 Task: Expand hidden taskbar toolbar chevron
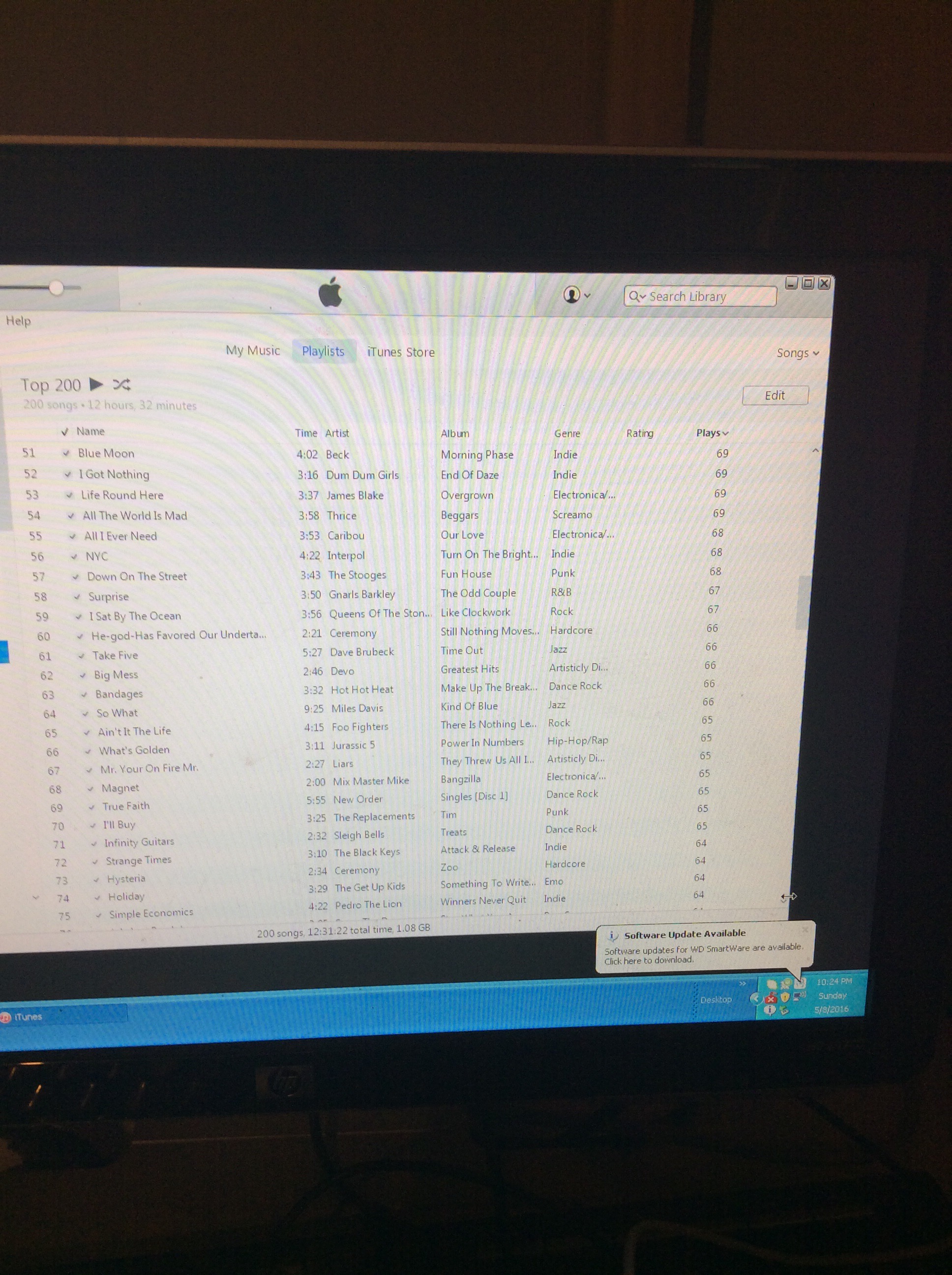pos(743,984)
